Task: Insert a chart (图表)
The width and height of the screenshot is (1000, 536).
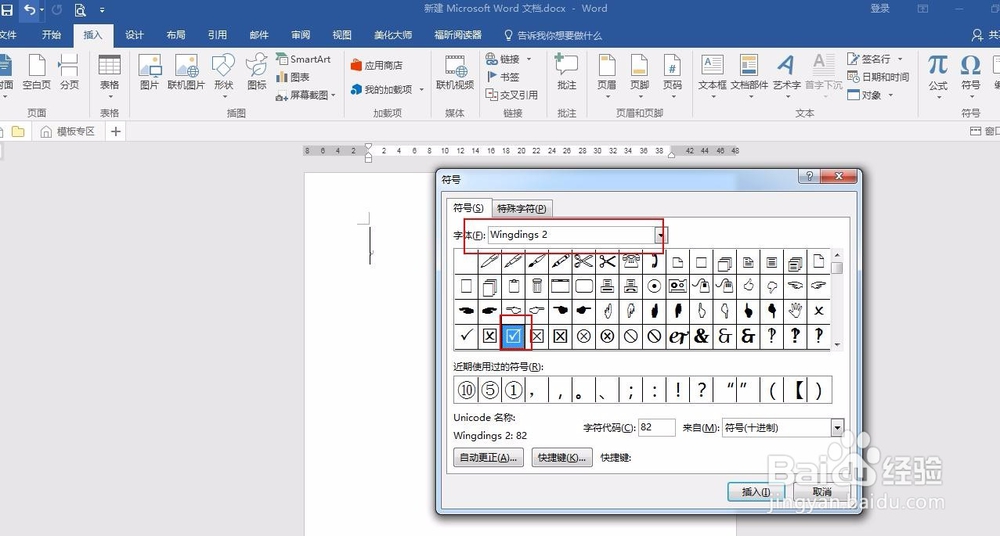Action: (x=293, y=77)
